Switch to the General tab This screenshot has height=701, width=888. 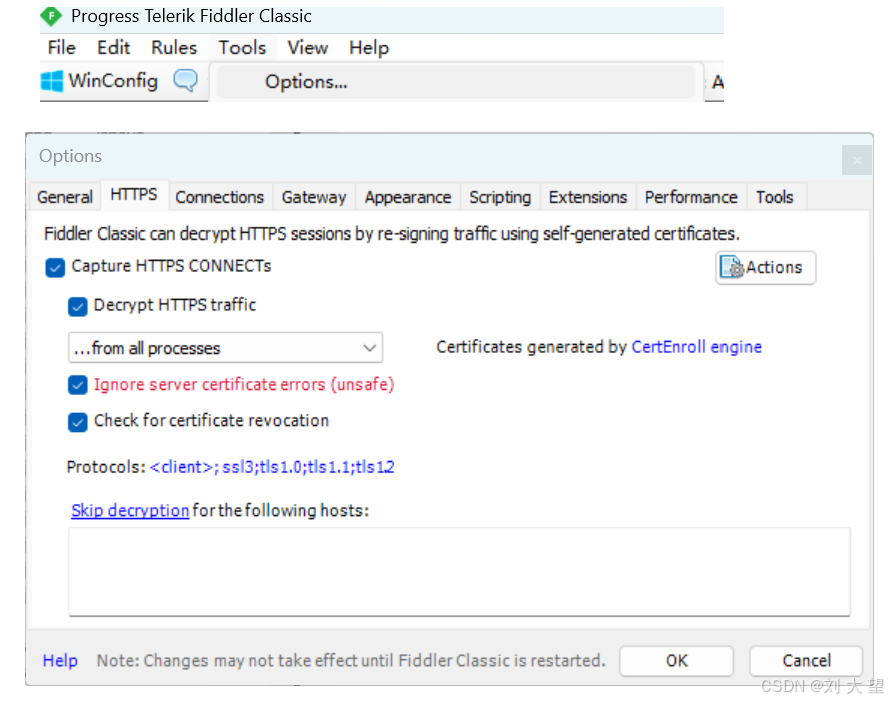click(65, 197)
